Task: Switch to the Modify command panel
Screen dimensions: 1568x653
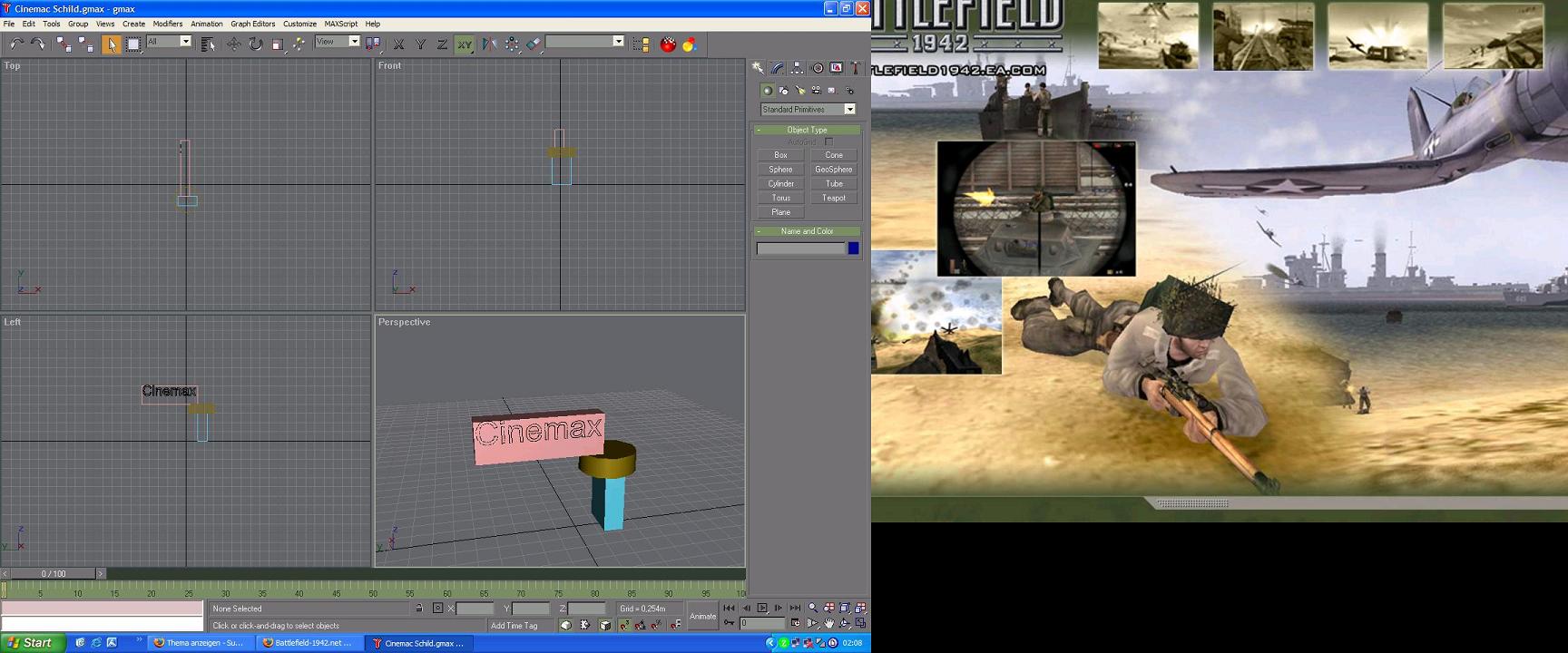Action: (777, 68)
